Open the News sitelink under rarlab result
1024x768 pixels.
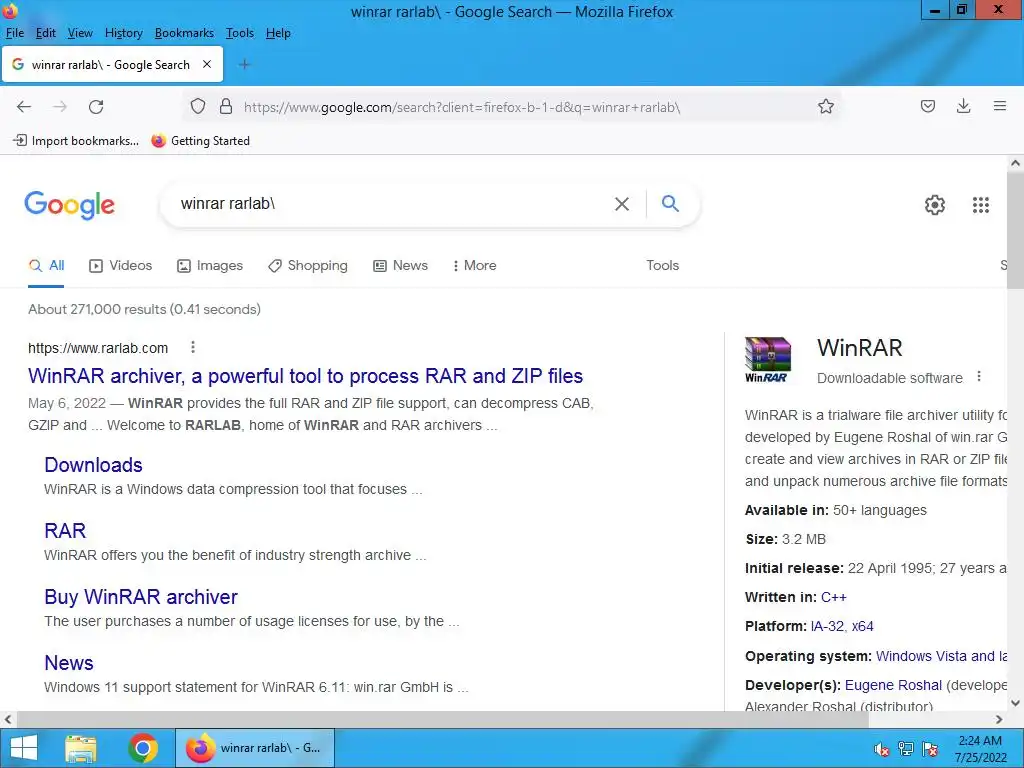tap(69, 663)
